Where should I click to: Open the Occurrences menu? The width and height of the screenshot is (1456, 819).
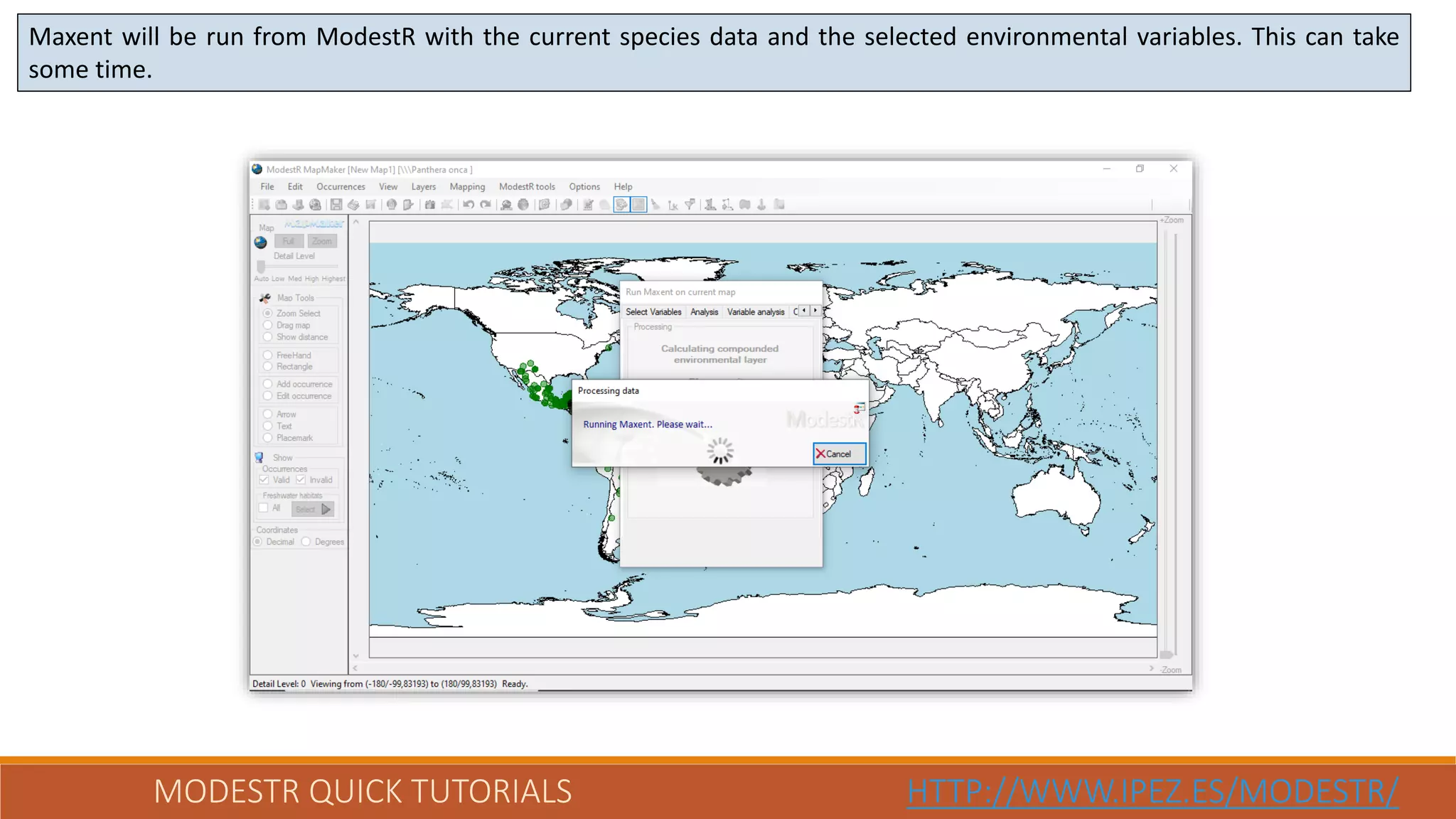click(x=341, y=186)
